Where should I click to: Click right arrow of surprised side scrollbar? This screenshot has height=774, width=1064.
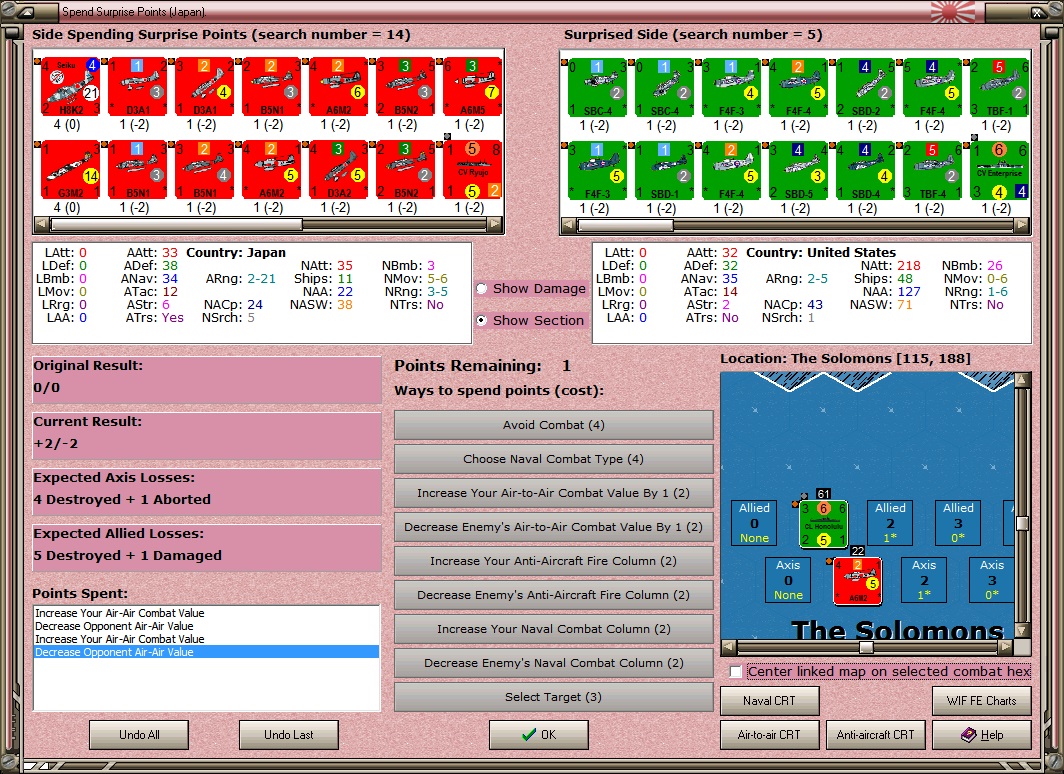1022,225
